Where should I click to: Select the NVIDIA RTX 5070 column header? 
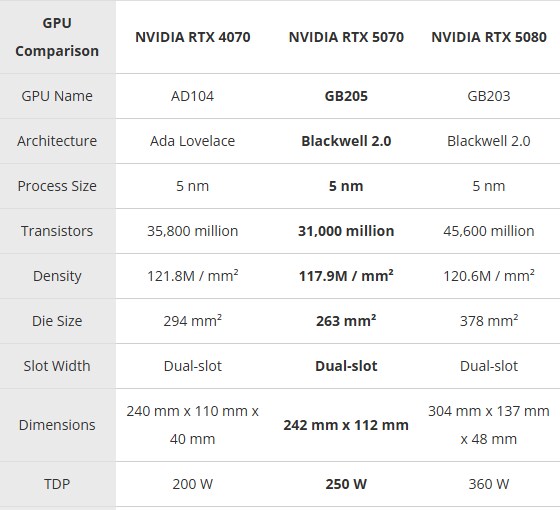pyautogui.click(x=346, y=37)
